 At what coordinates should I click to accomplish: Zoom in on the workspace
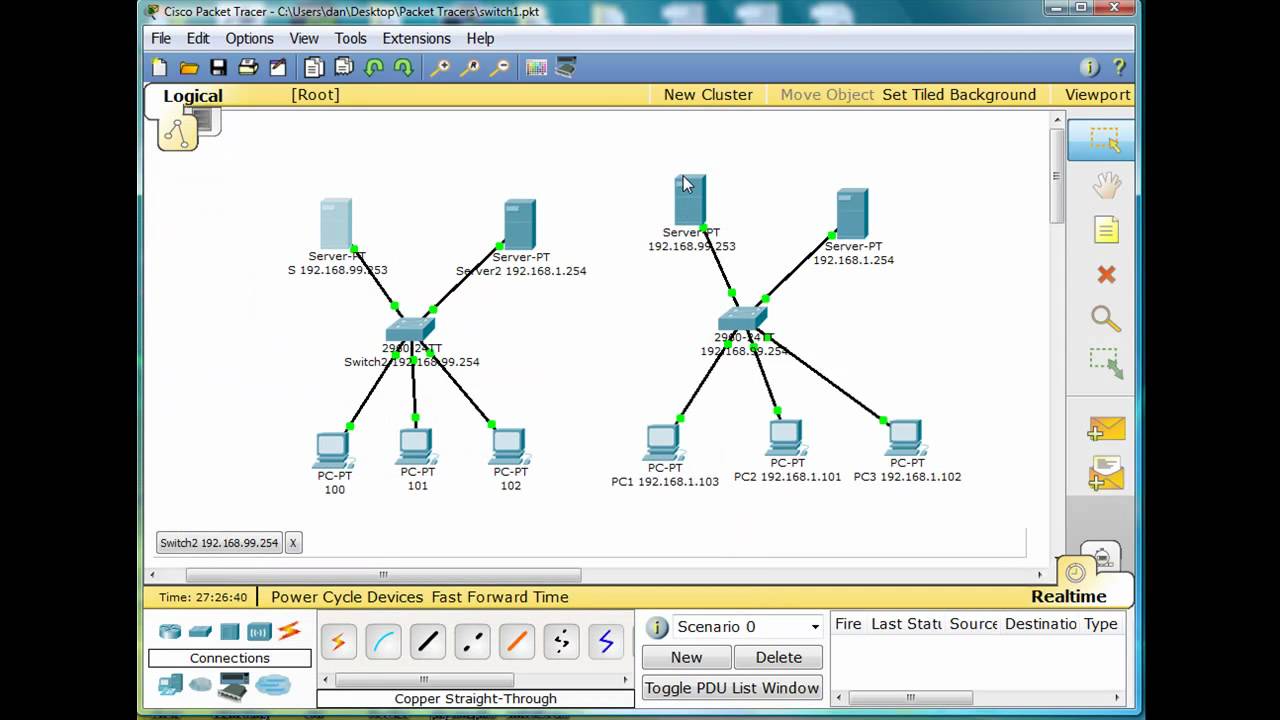coord(440,68)
